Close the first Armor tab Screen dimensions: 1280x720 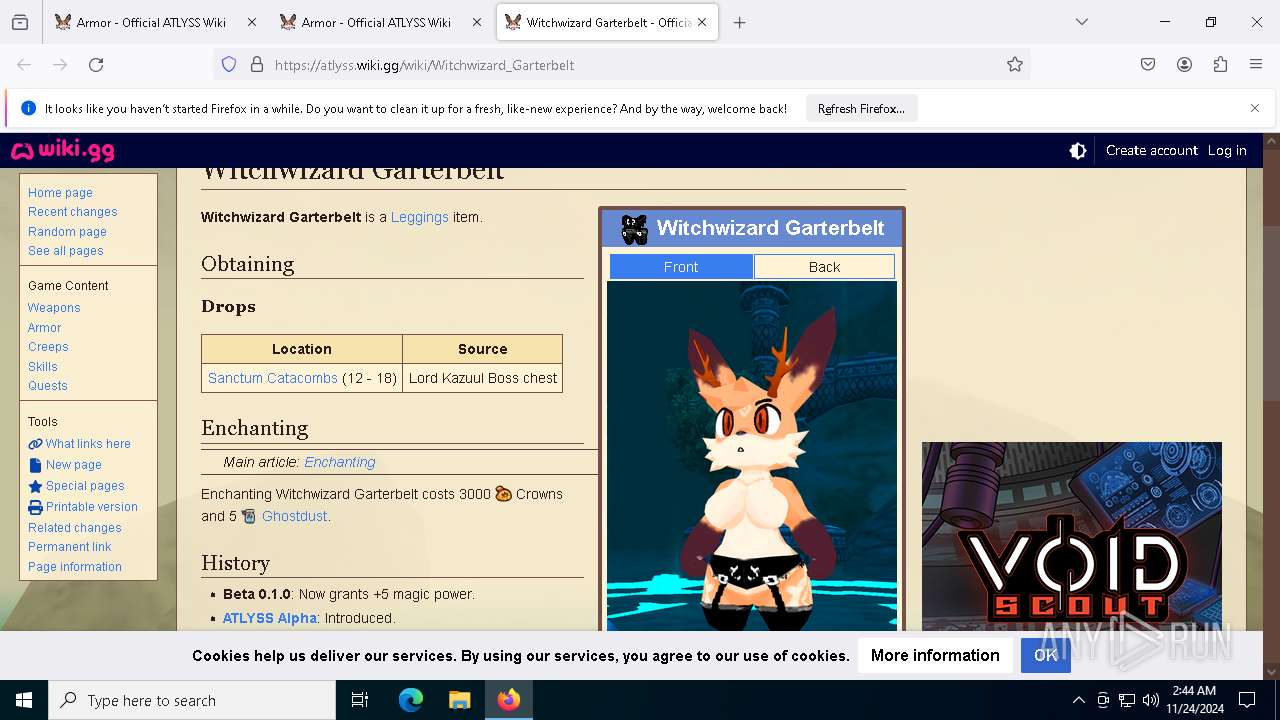(x=251, y=22)
